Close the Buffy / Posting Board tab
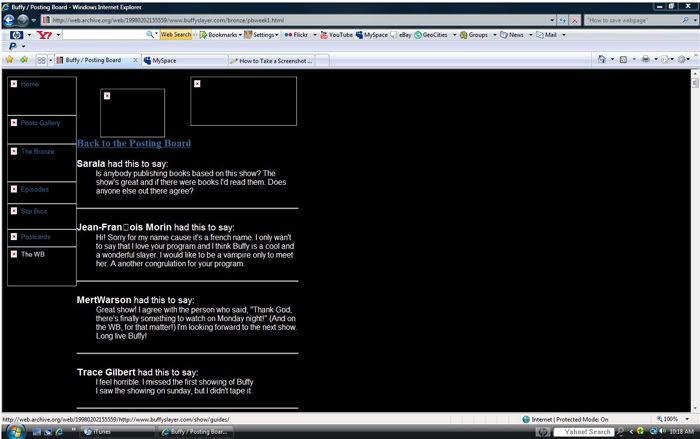 tap(135, 60)
